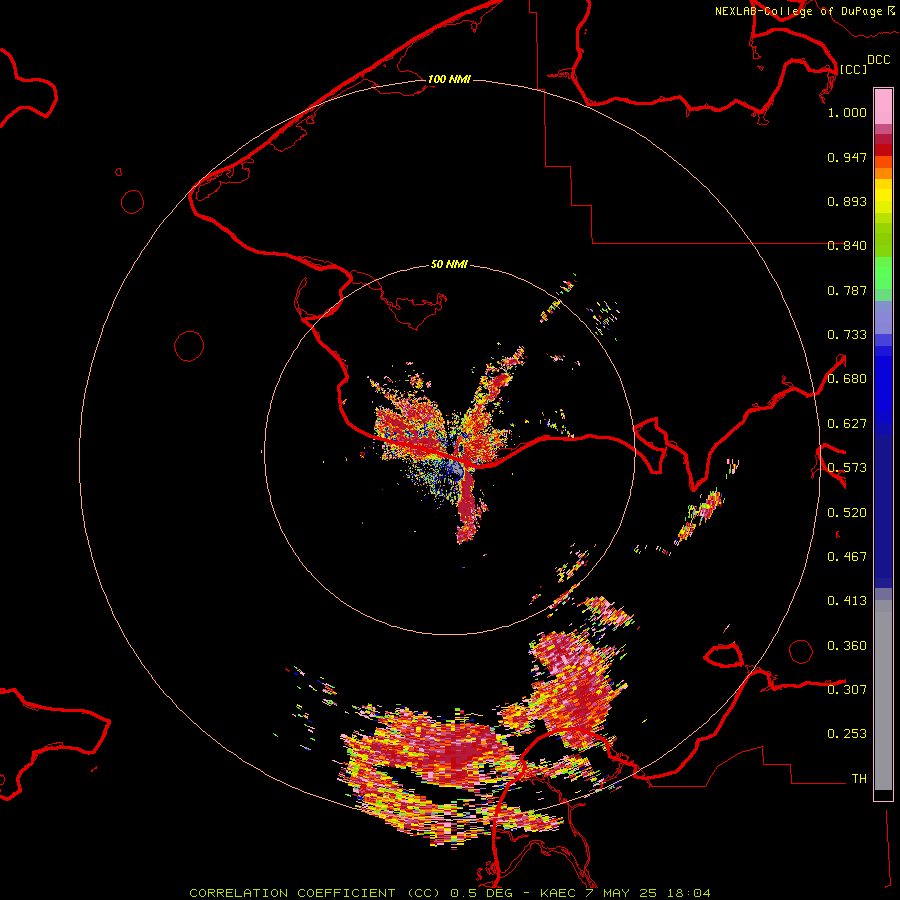Select the 0.733 scale value
This screenshot has height=900, width=900.
(847, 335)
